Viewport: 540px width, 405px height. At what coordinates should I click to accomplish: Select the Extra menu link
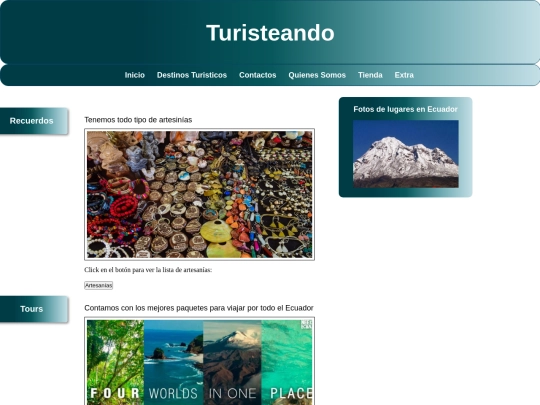click(404, 75)
